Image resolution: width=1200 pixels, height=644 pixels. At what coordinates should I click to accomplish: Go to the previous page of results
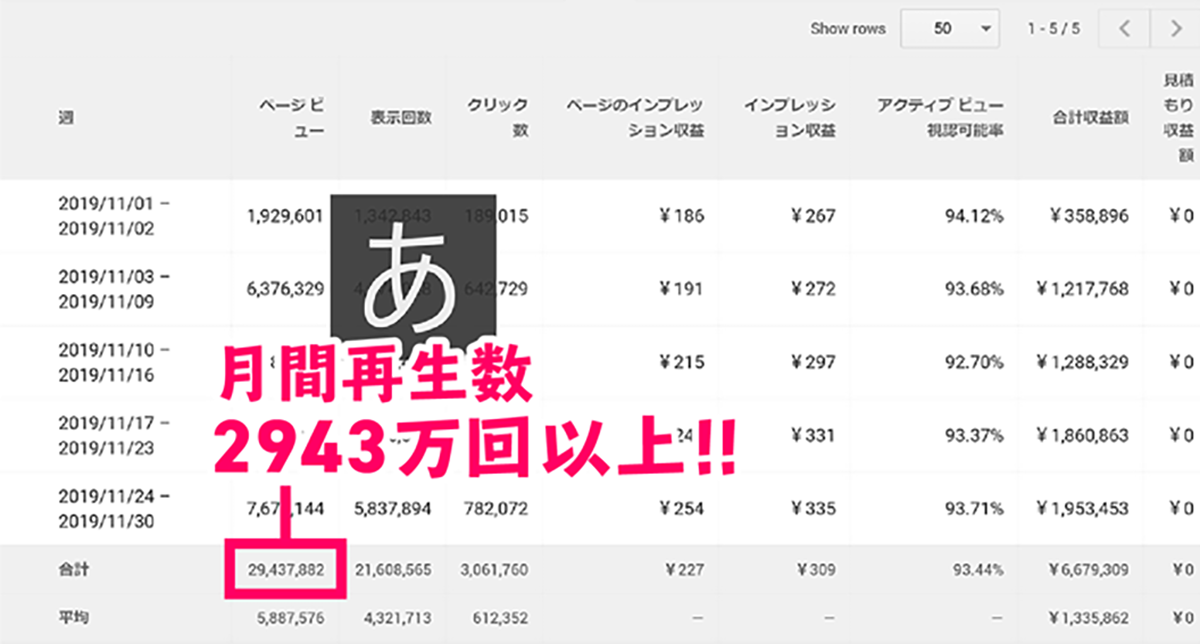tap(1125, 29)
